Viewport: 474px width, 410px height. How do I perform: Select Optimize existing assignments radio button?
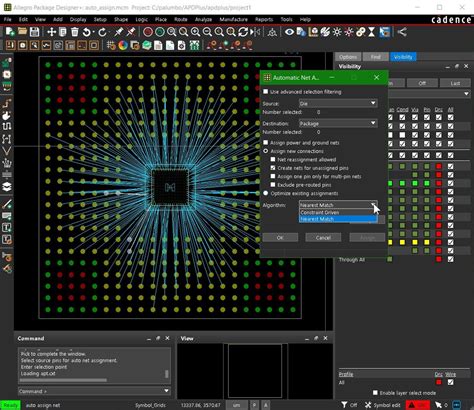266,193
